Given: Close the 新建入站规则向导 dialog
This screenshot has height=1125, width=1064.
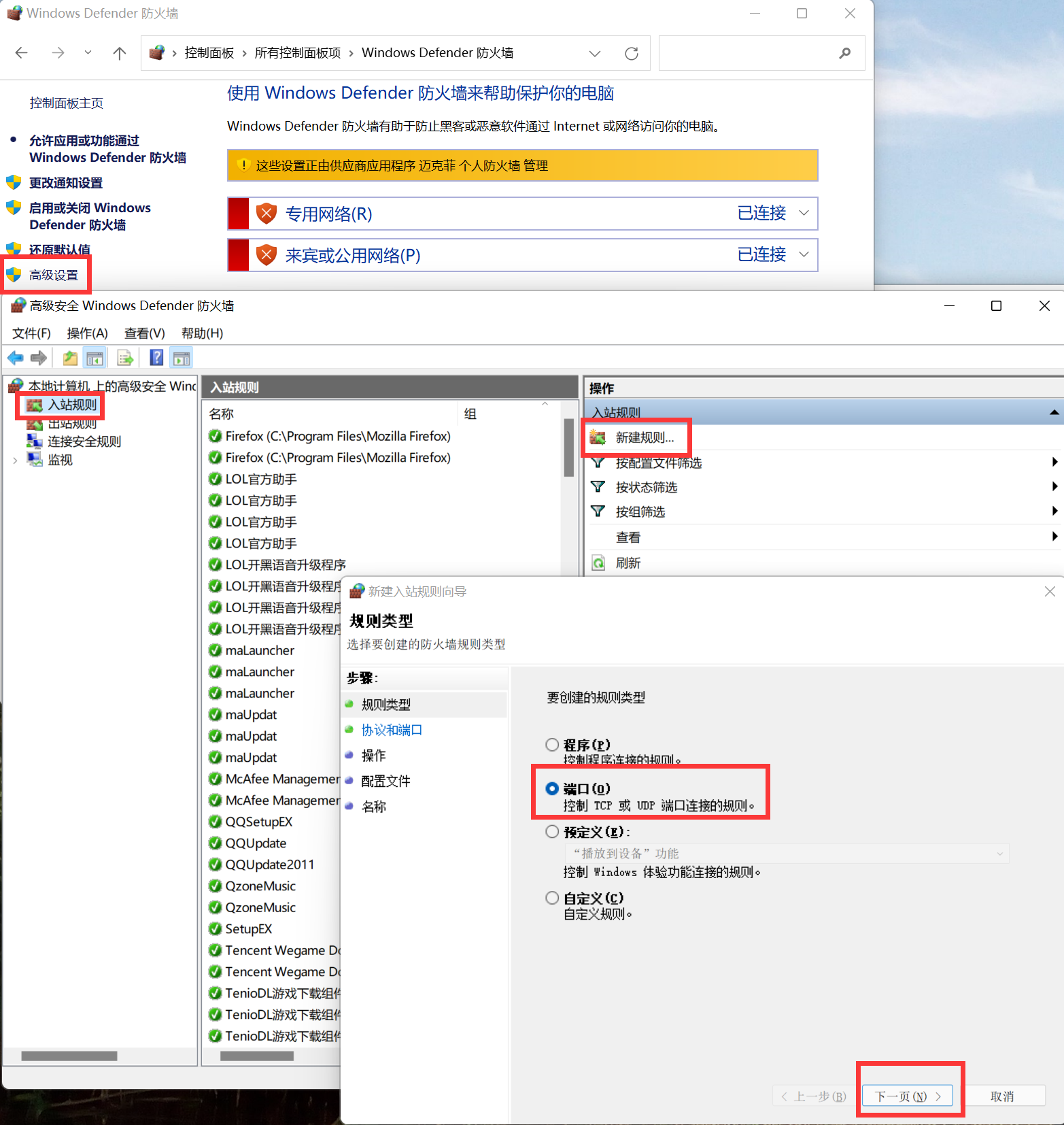Looking at the screenshot, I should 1050,592.
